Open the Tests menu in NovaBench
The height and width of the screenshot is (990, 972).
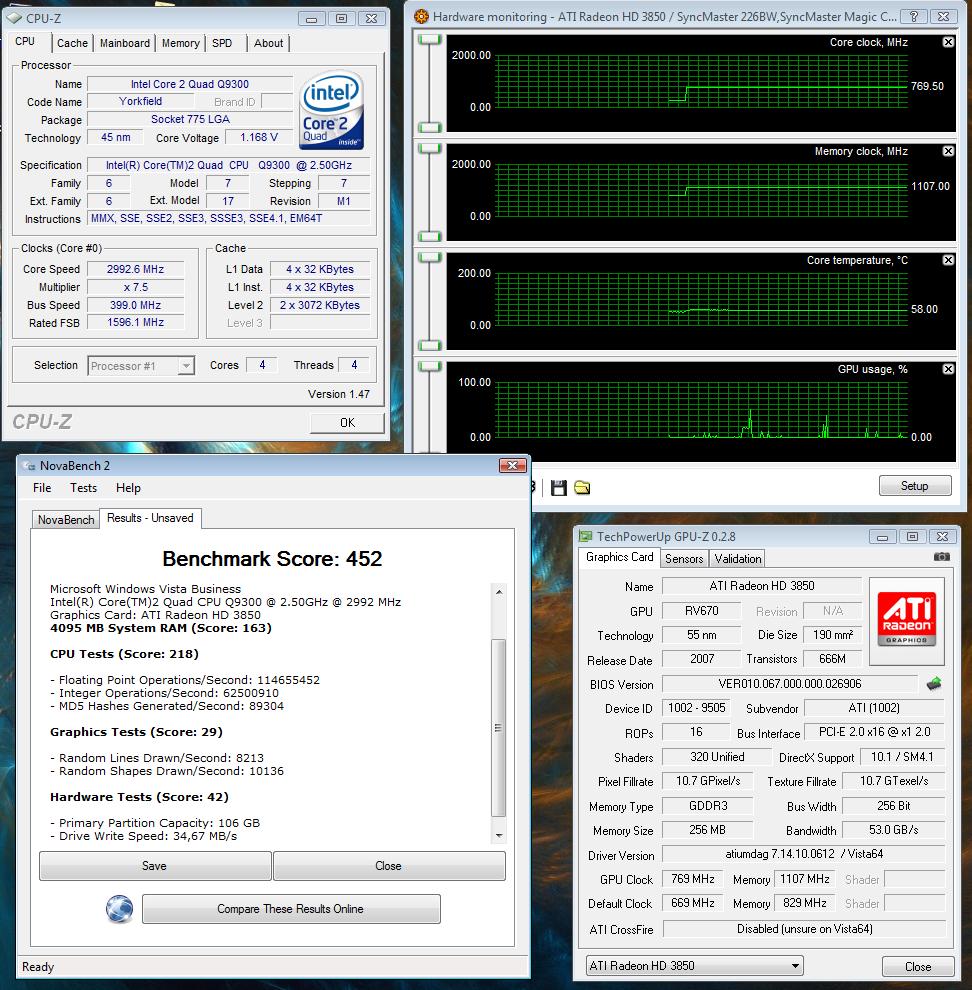click(83, 488)
